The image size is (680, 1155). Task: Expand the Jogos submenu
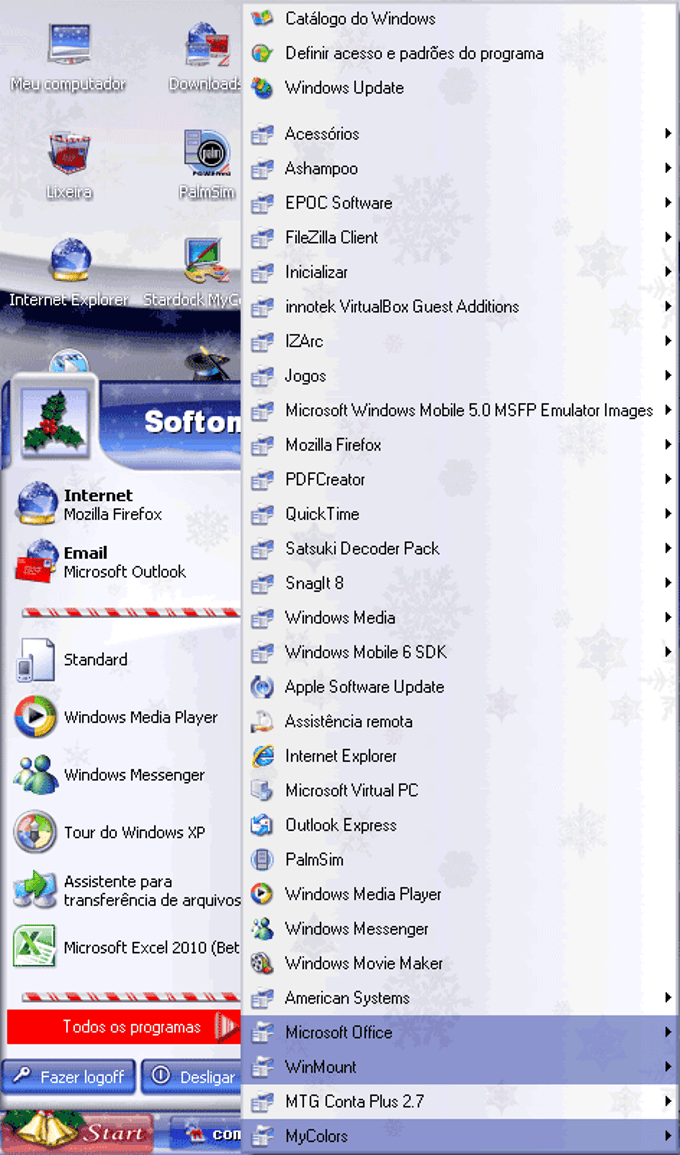point(460,376)
